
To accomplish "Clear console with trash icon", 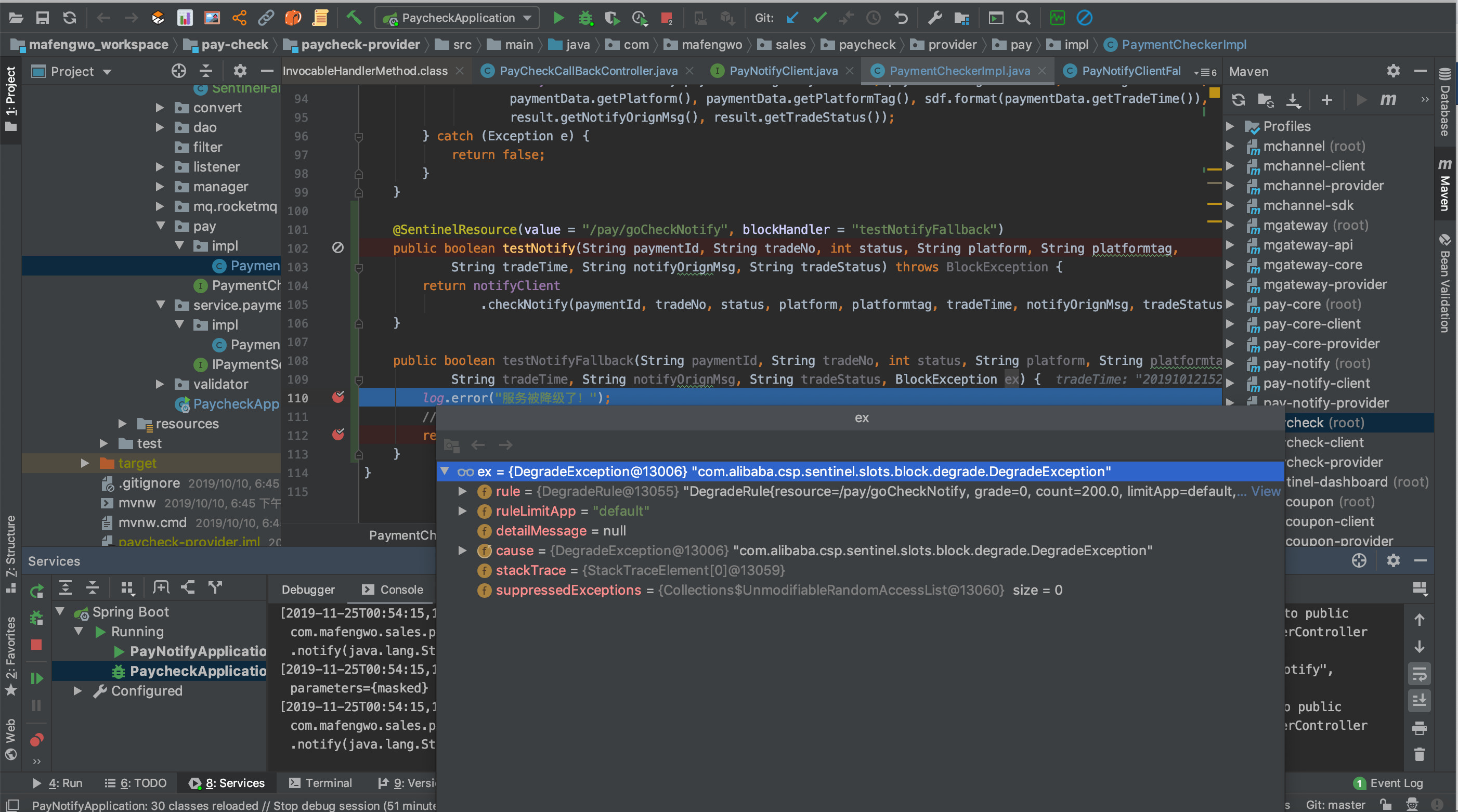I will (x=1420, y=754).
